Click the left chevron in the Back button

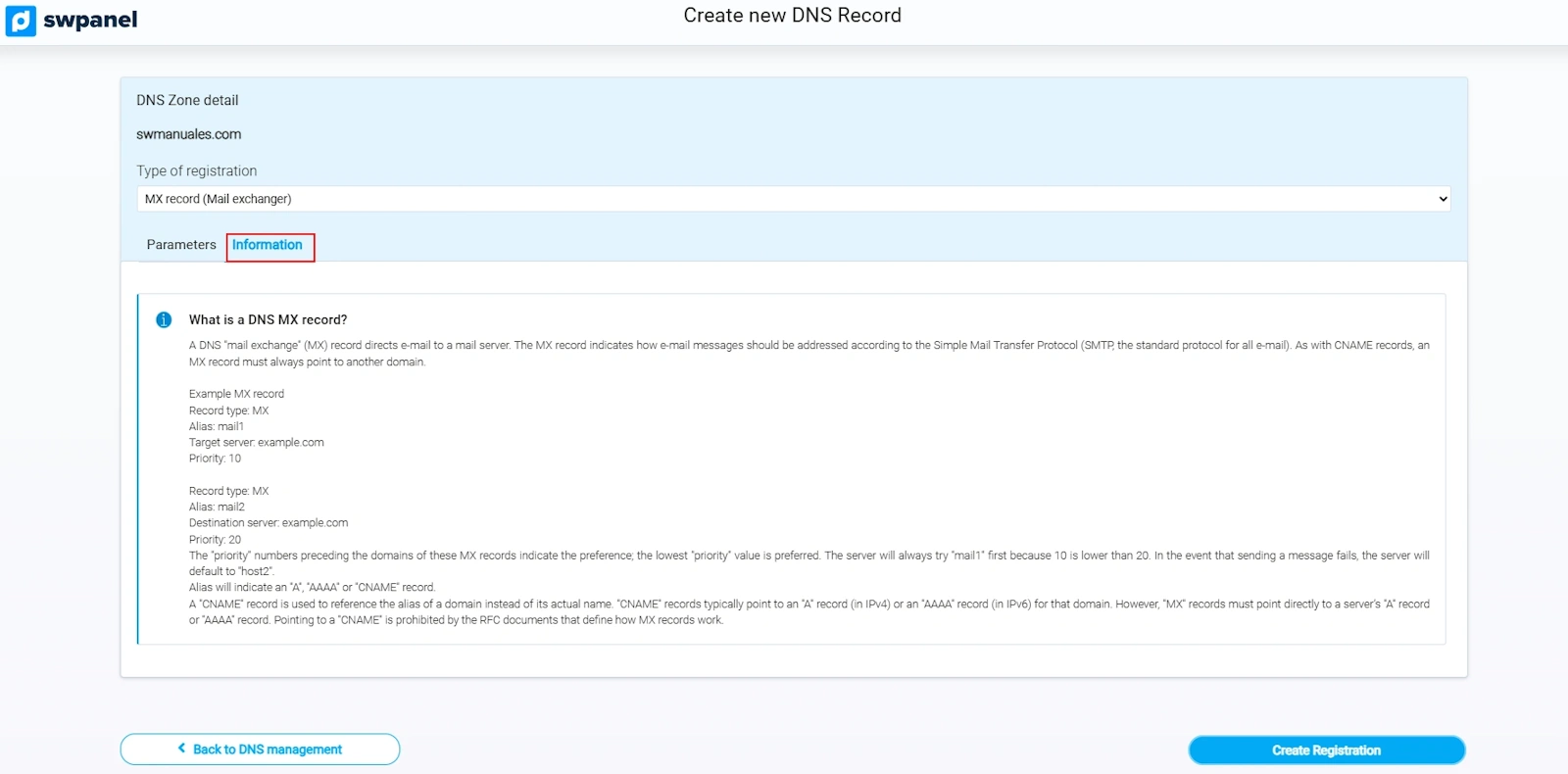click(x=181, y=749)
